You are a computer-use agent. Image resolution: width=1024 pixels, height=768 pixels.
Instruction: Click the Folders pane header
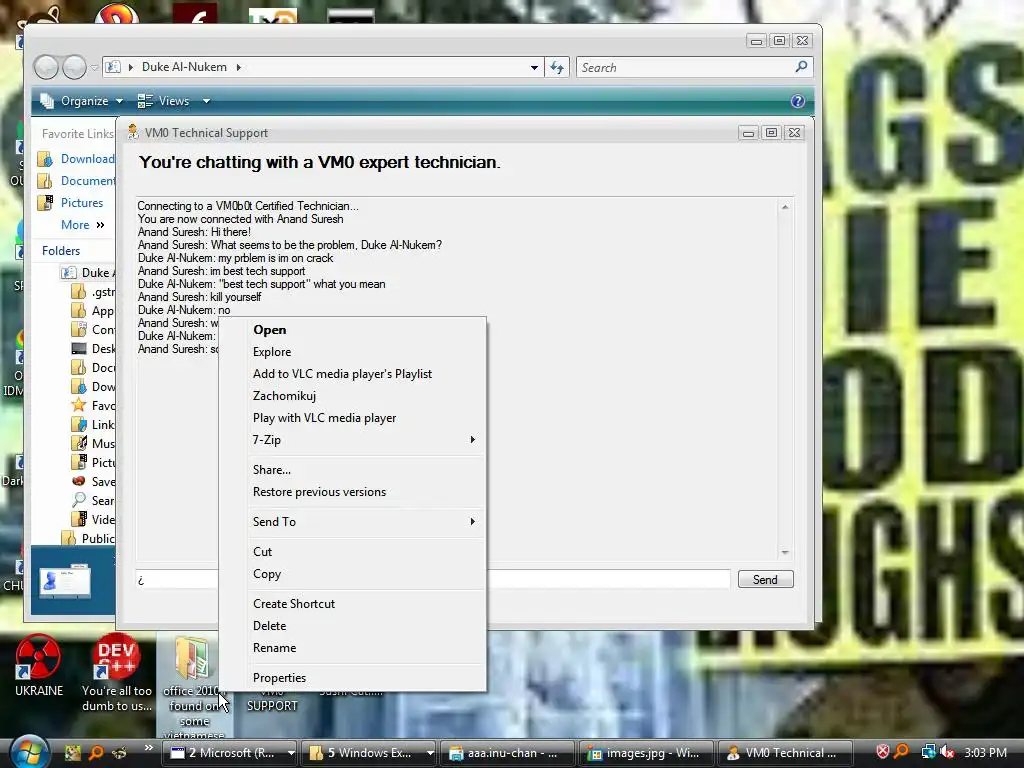(x=61, y=251)
